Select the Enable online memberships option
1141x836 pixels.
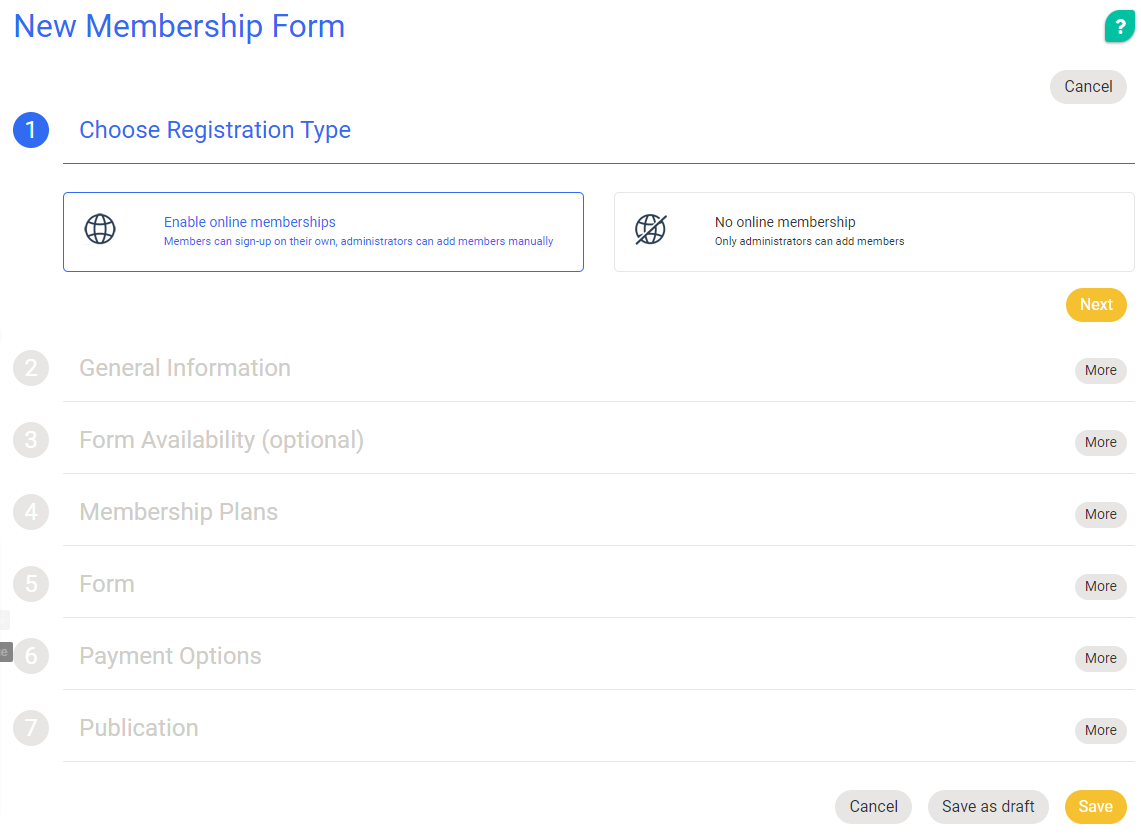[x=323, y=231]
